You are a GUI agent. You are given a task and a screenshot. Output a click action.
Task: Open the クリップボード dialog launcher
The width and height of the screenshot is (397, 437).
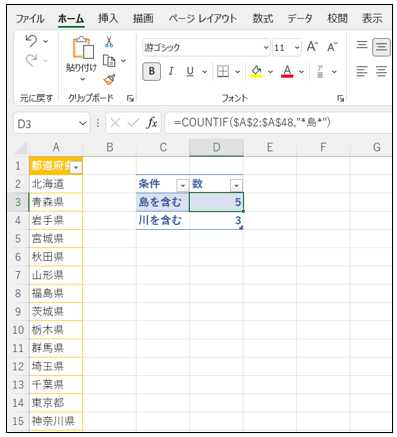pyautogui.click(x=130, y=98)
